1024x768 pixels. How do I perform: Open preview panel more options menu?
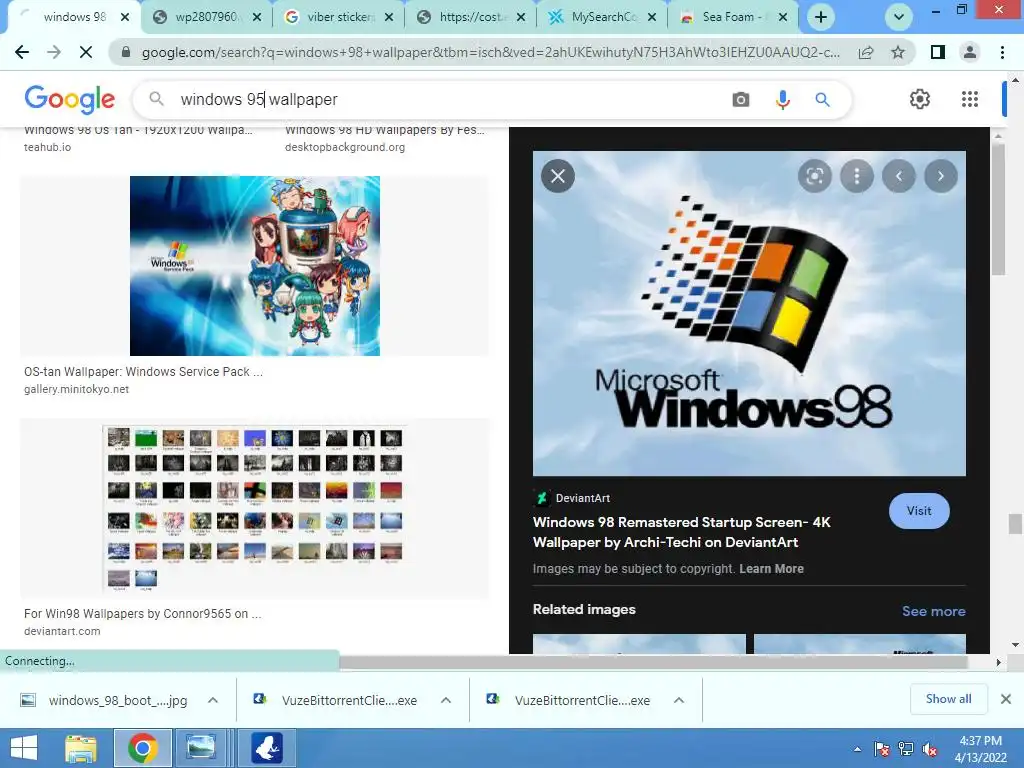[x=857, y=176]
